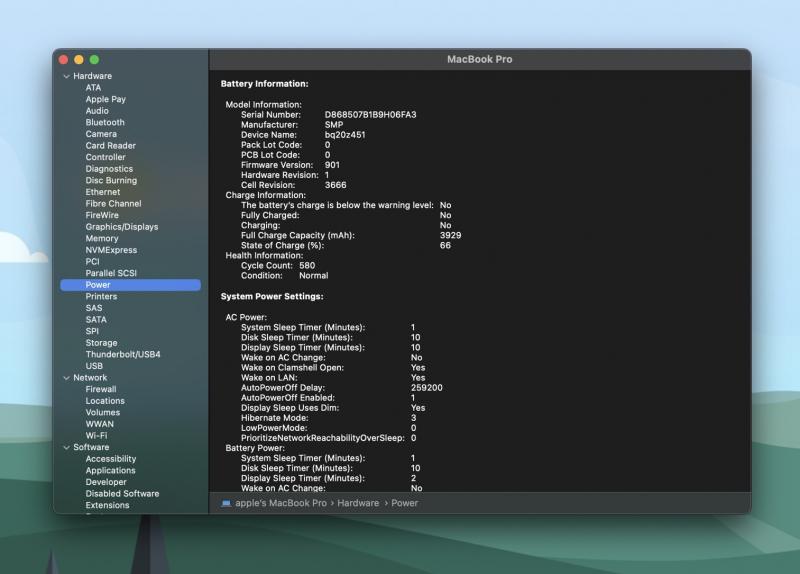
Task: Select the highlighted Power entry
Action: click(131, 285)
